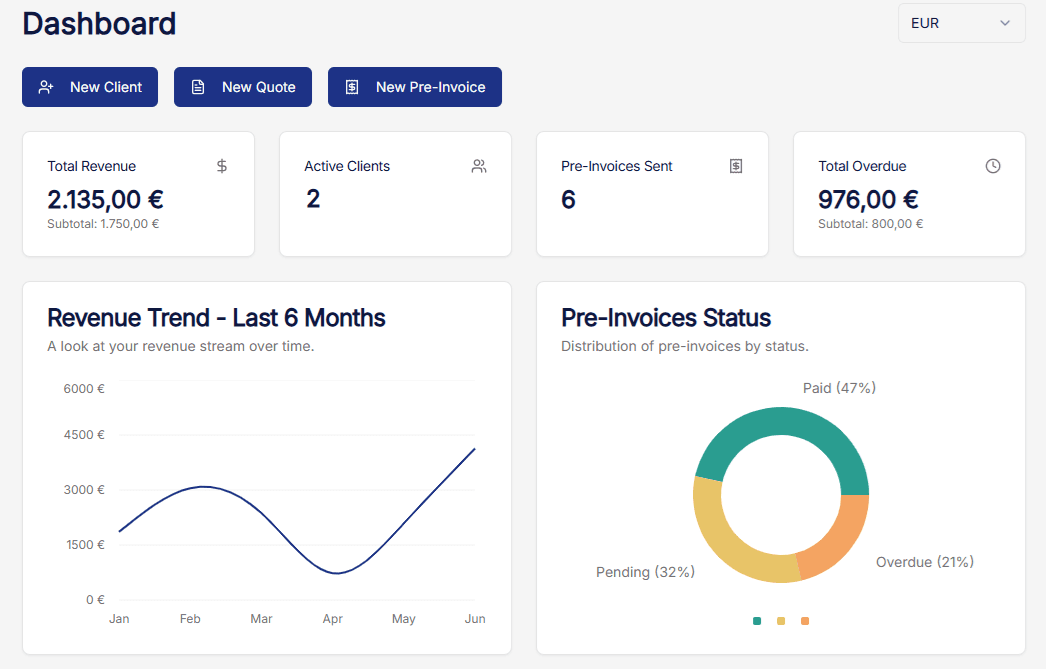Click the dollar icon on Total Revenue card
The image size is (1046, 669).
(x=221, y=166)
